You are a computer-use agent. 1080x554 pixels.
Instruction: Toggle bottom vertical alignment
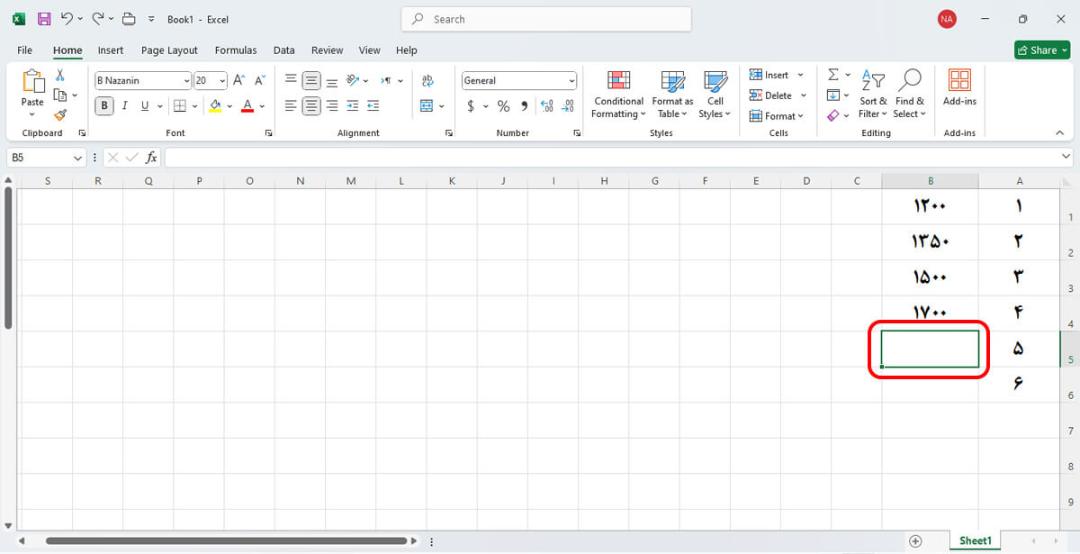[332, 81]
